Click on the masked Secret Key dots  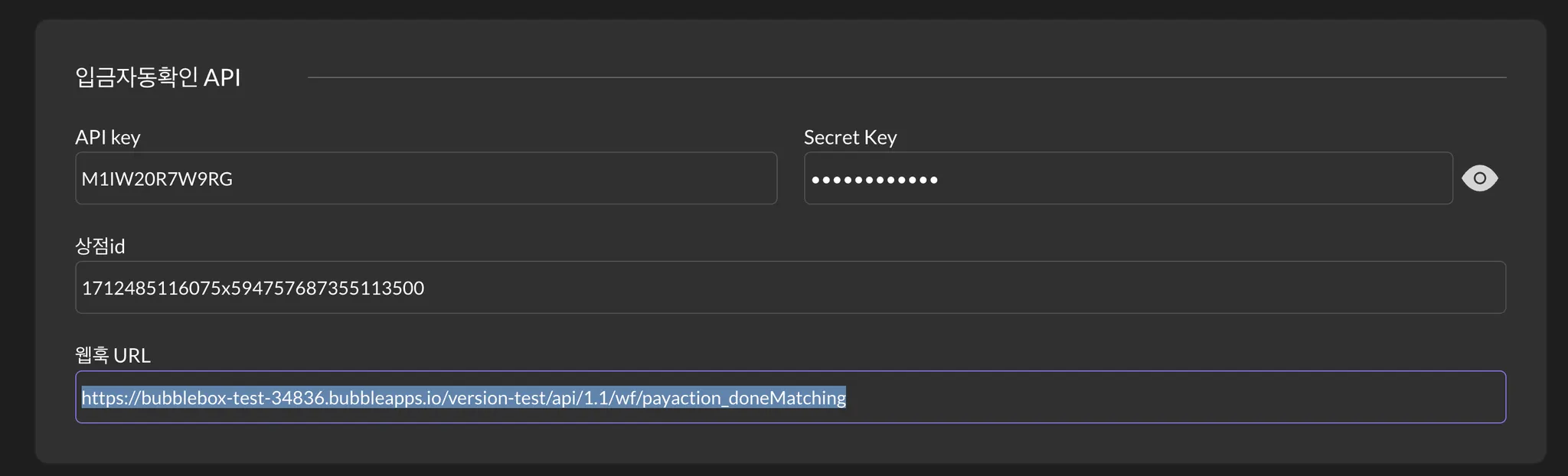click(x=874, y=181)
